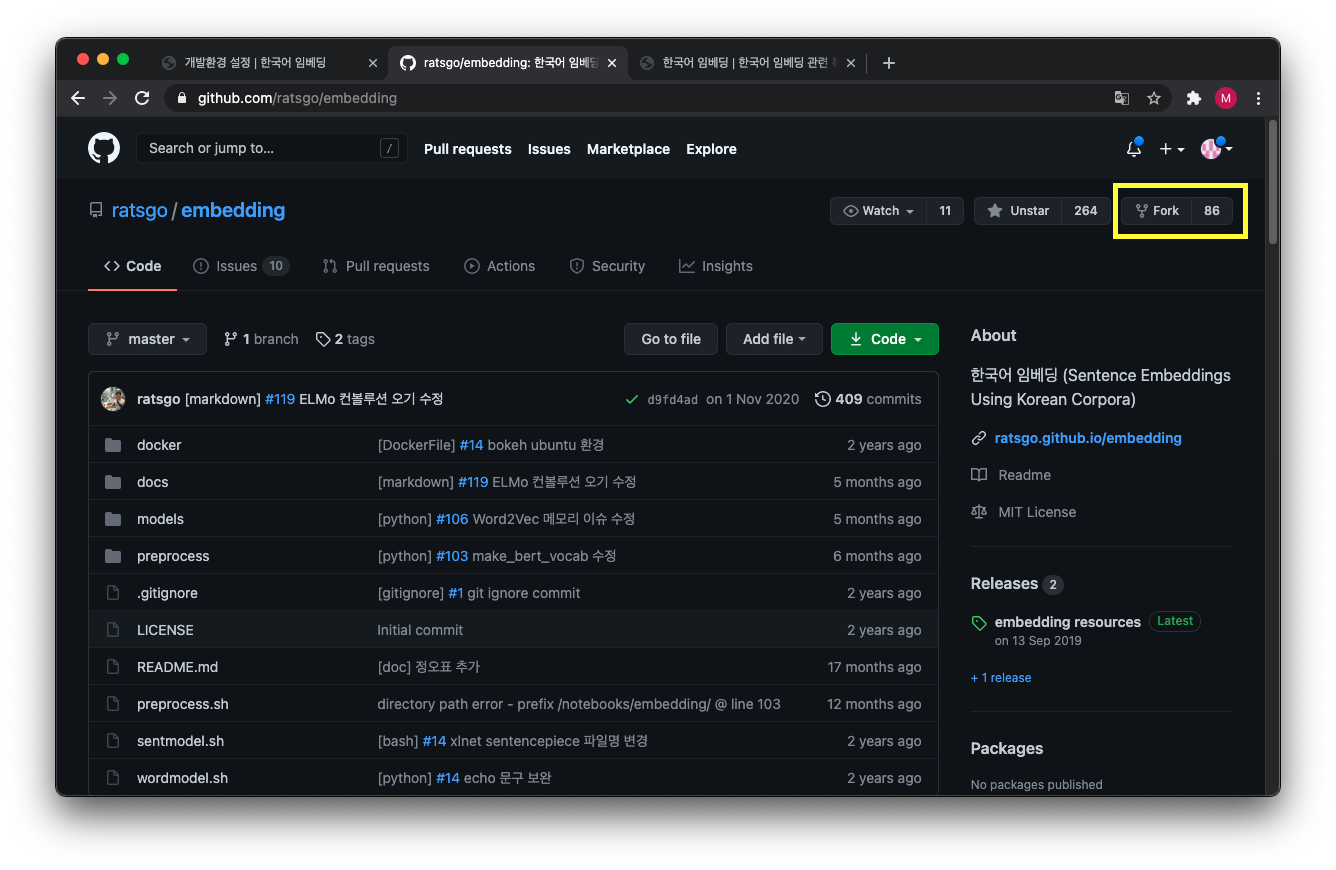Open issue #14 link in docker row
The image size is (1336, 870).
point(471,445)
